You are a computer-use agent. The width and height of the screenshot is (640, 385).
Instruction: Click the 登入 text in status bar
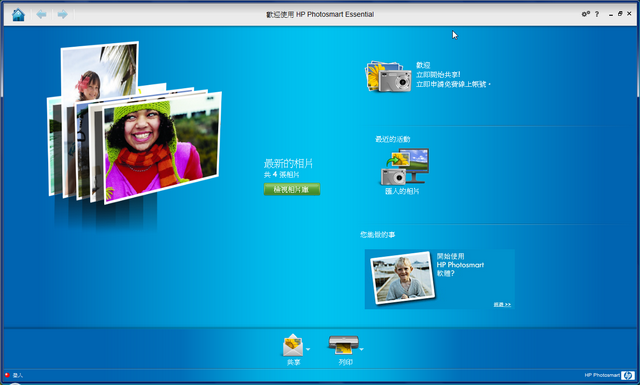pyautogui.click(x=18, y=375)
